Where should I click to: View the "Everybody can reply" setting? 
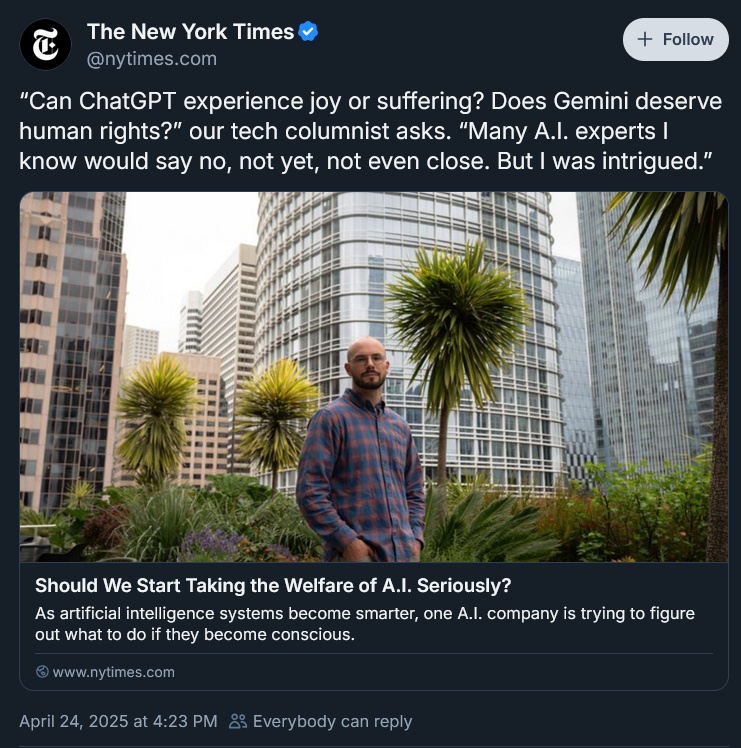tap(331, 721)
